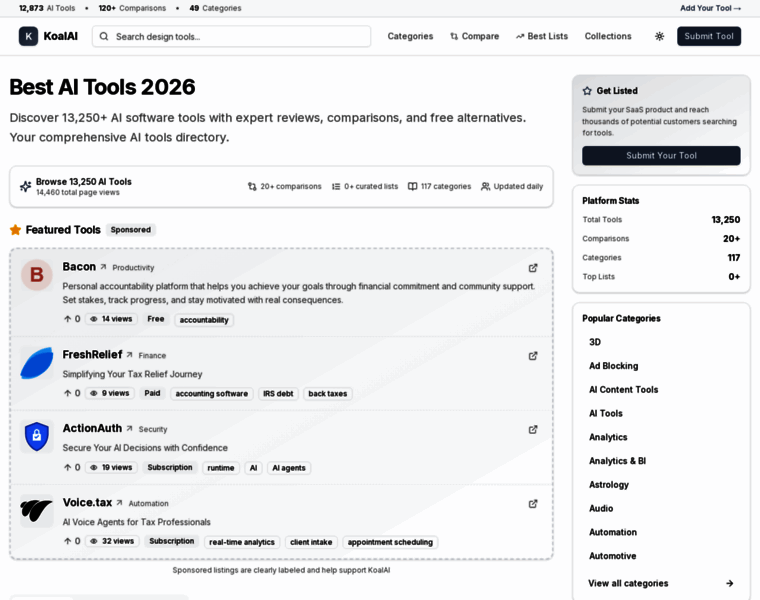760x600 pixels.
Task: Upvote the Voice.tax tool
Action: click(71, 541)
